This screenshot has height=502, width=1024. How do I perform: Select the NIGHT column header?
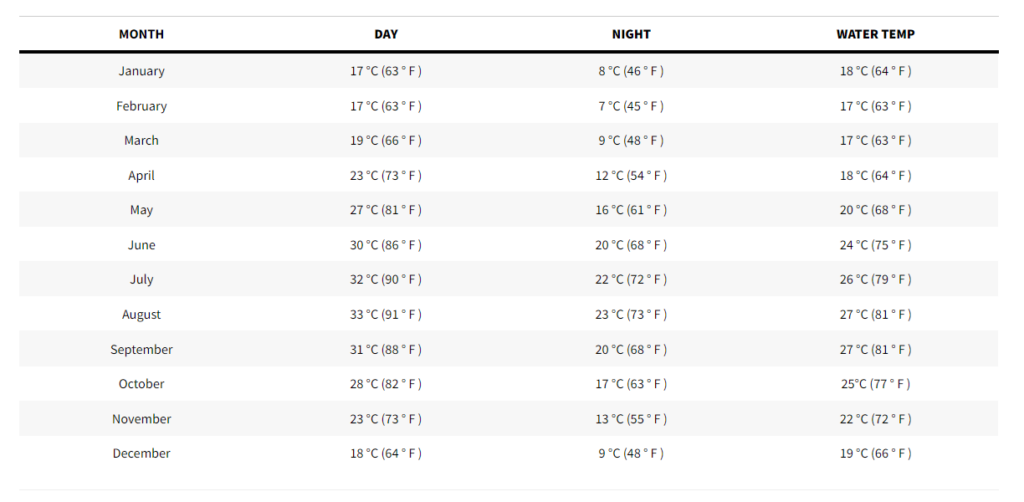tap(631, 34)
